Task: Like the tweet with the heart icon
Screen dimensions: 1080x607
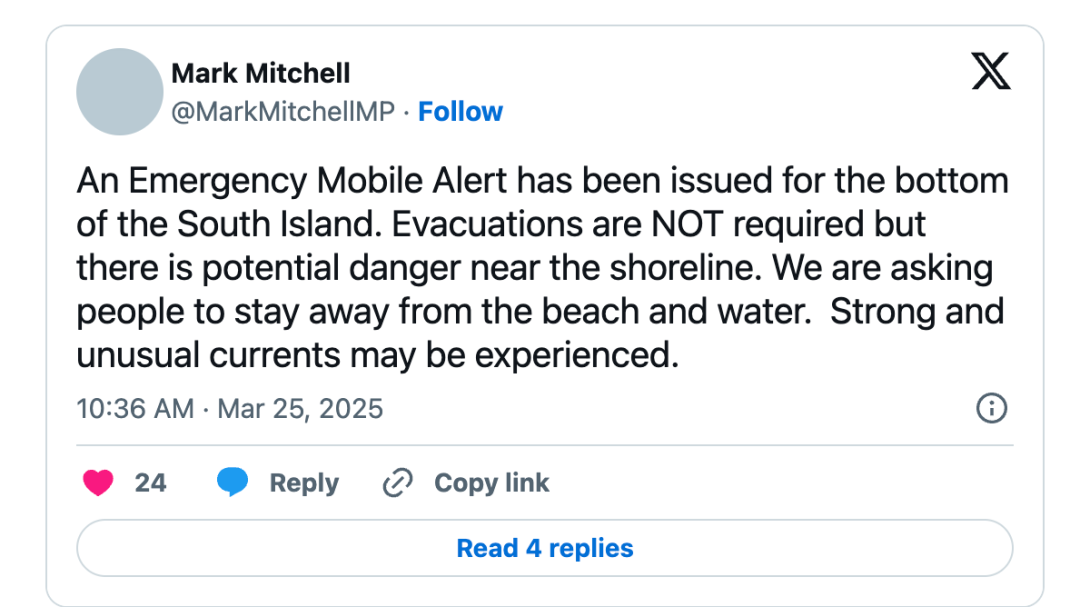Action: point(98,482)
